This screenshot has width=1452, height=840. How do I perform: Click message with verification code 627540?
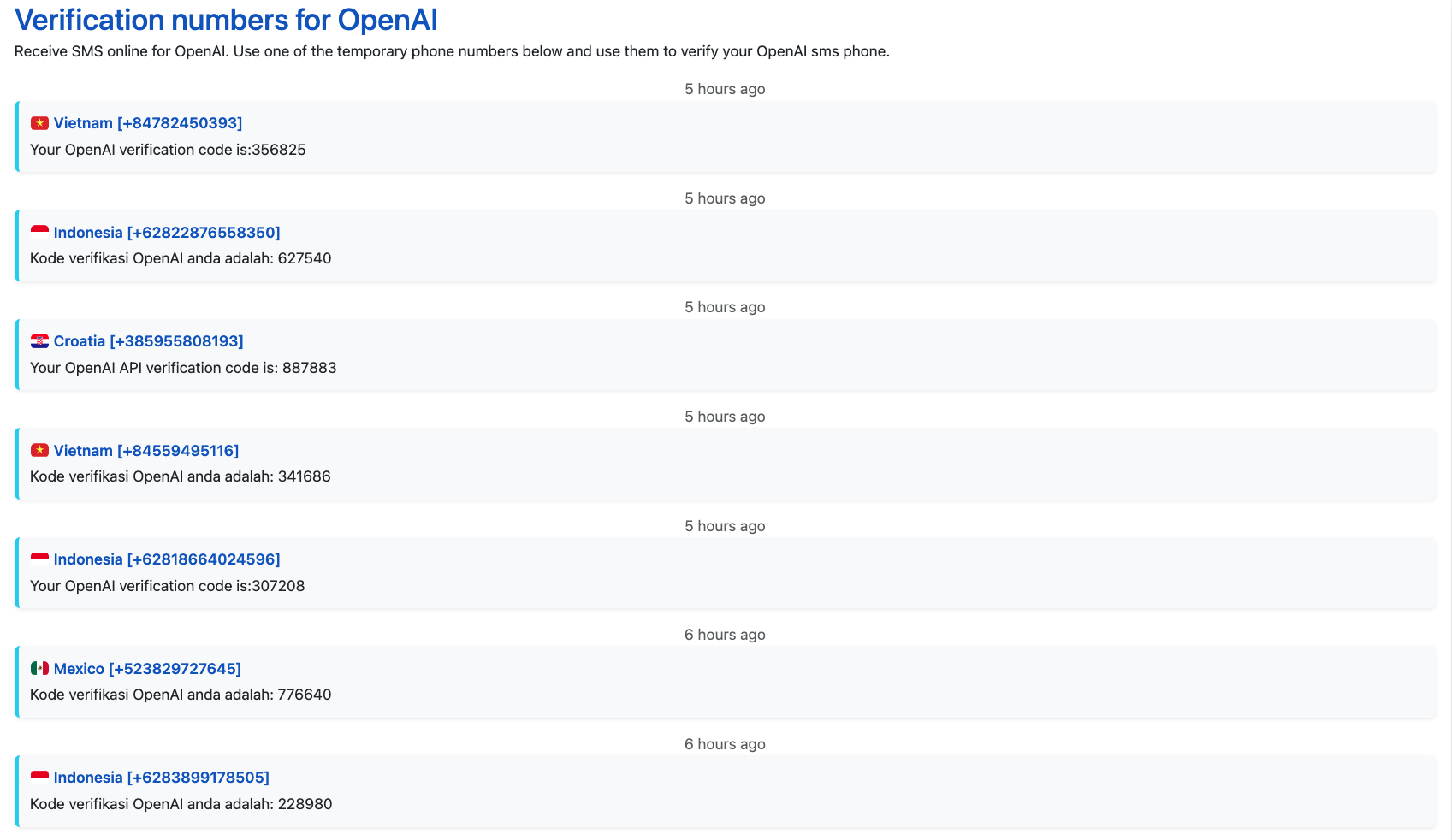point(181,258)
